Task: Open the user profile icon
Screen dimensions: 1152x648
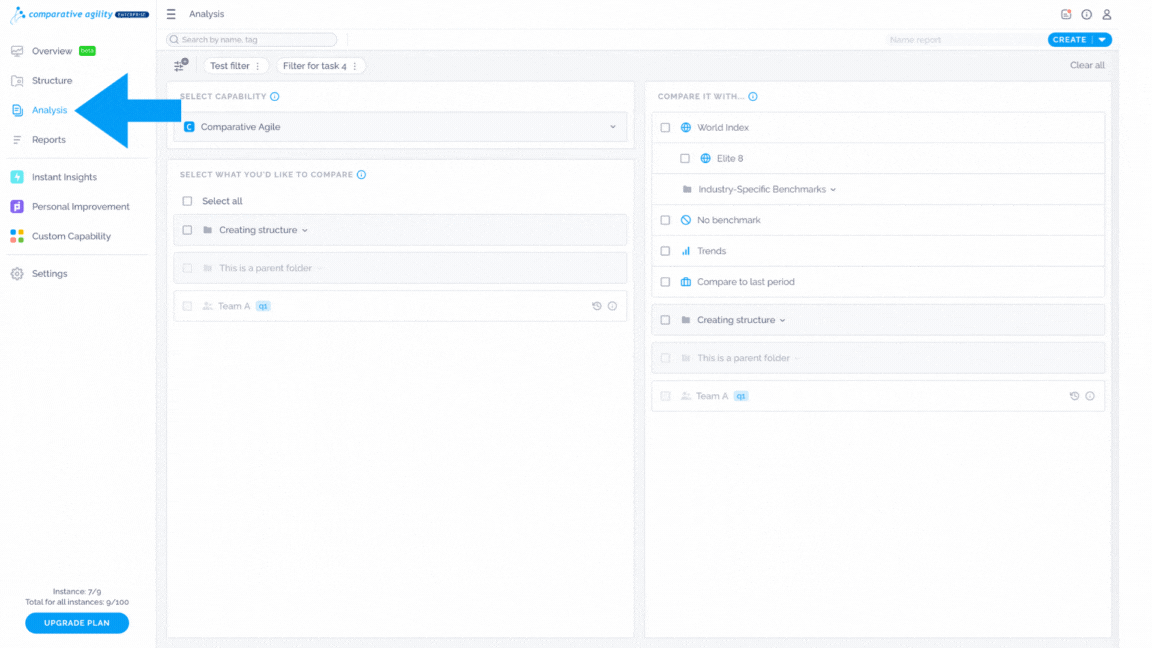Action: 1106,14
